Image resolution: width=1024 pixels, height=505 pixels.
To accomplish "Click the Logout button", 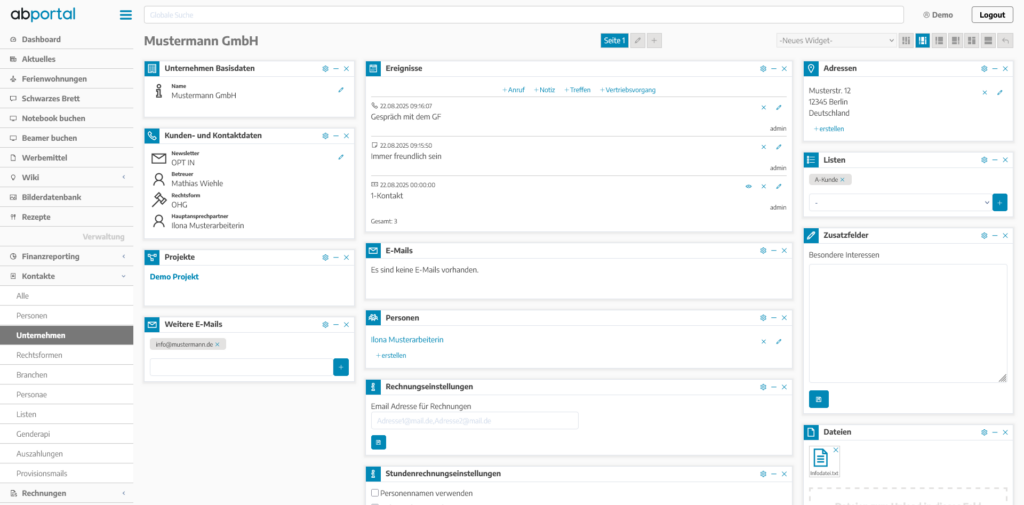I will click(x=992, y=15).
